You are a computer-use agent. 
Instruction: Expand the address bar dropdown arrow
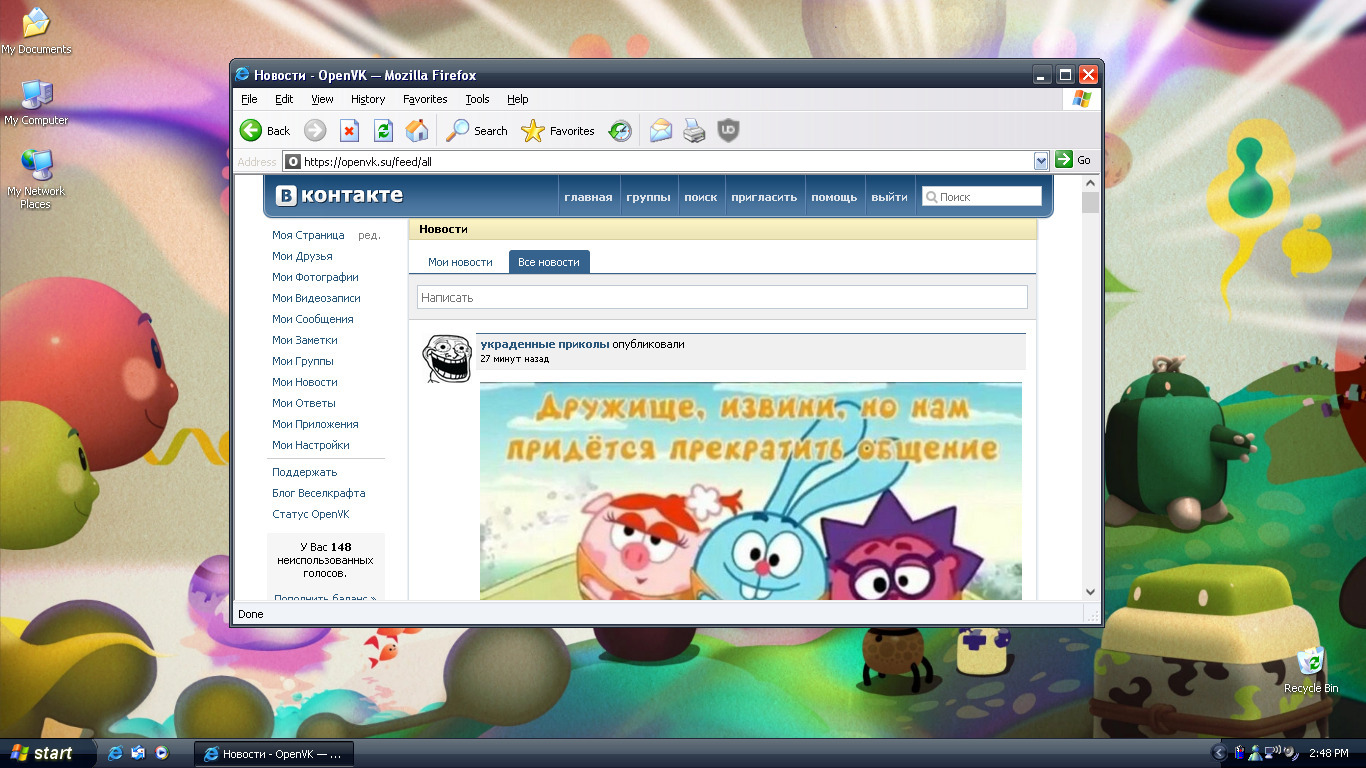pyautogui.click(x=1041, y=160)
